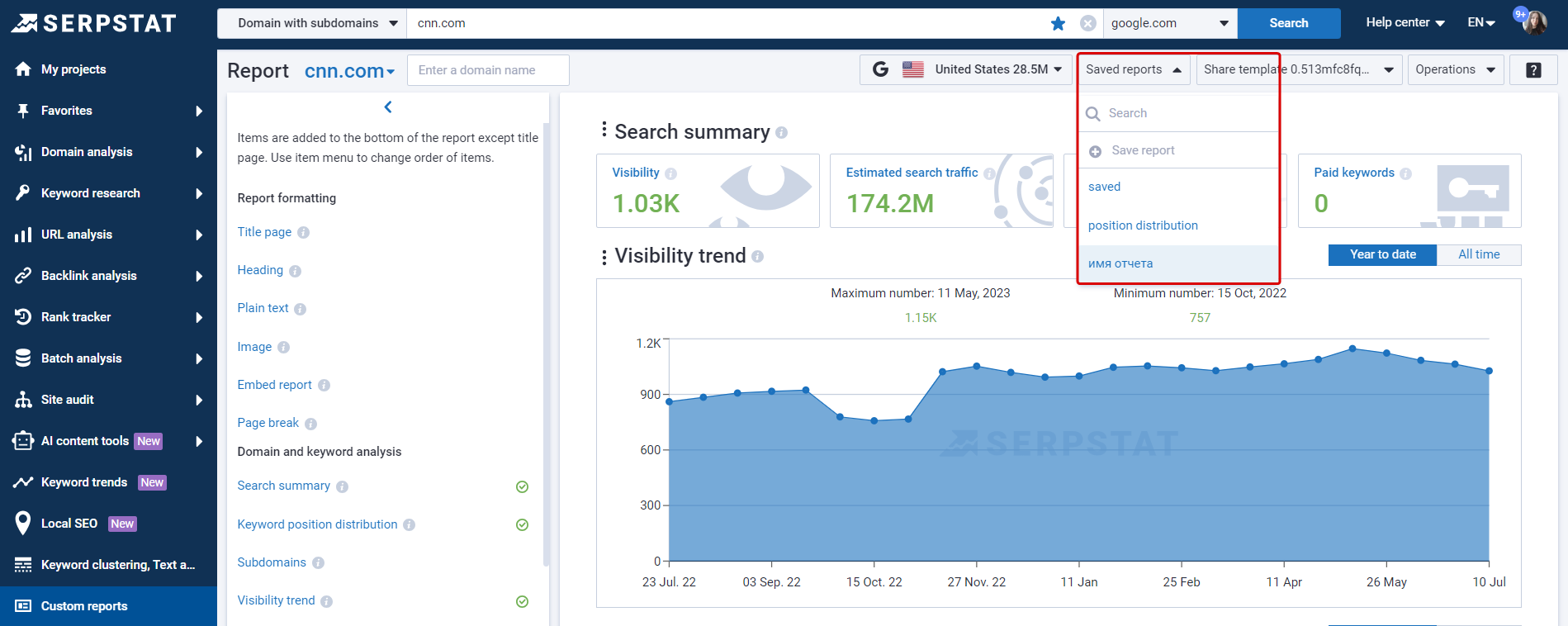The height and width of the screenshot is (626, 1568).
Task: Open Visibility trend section menu dots
Action: 604,257
